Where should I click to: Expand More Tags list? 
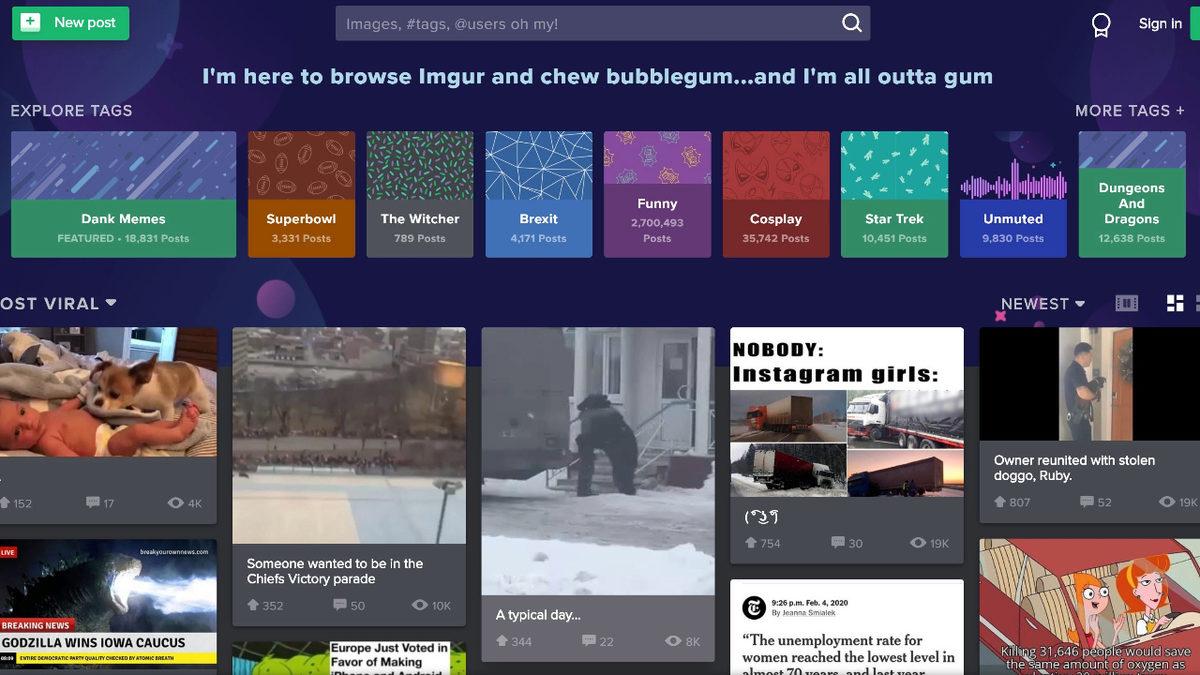tap(1130, 111)
